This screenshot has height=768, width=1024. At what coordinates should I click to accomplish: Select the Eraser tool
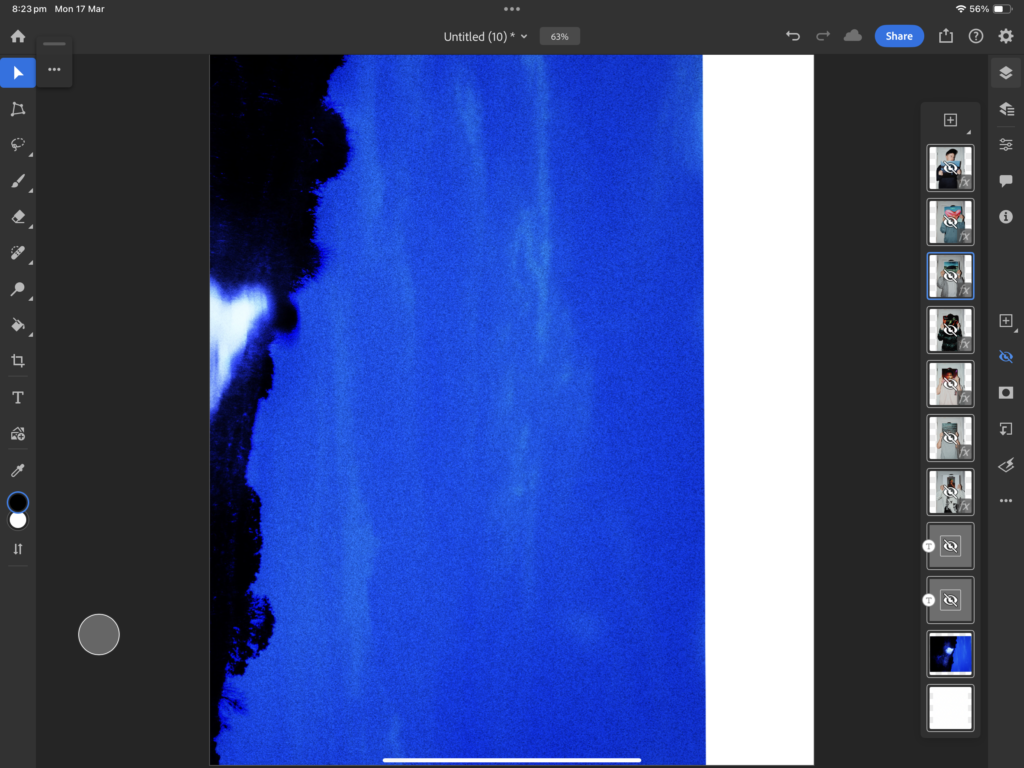coord(18,217)
